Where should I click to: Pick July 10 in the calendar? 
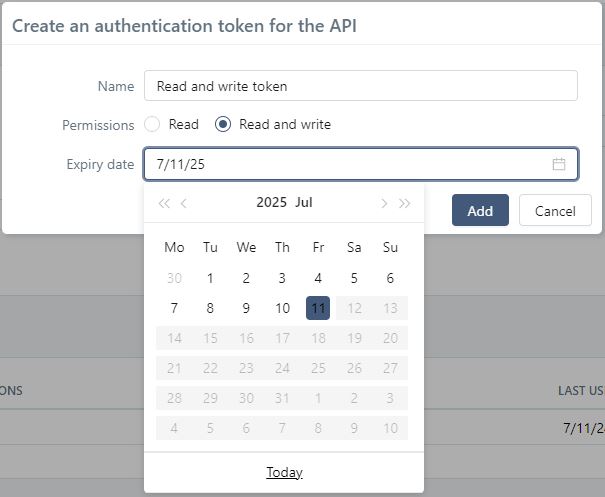click(x=282, y=308)
